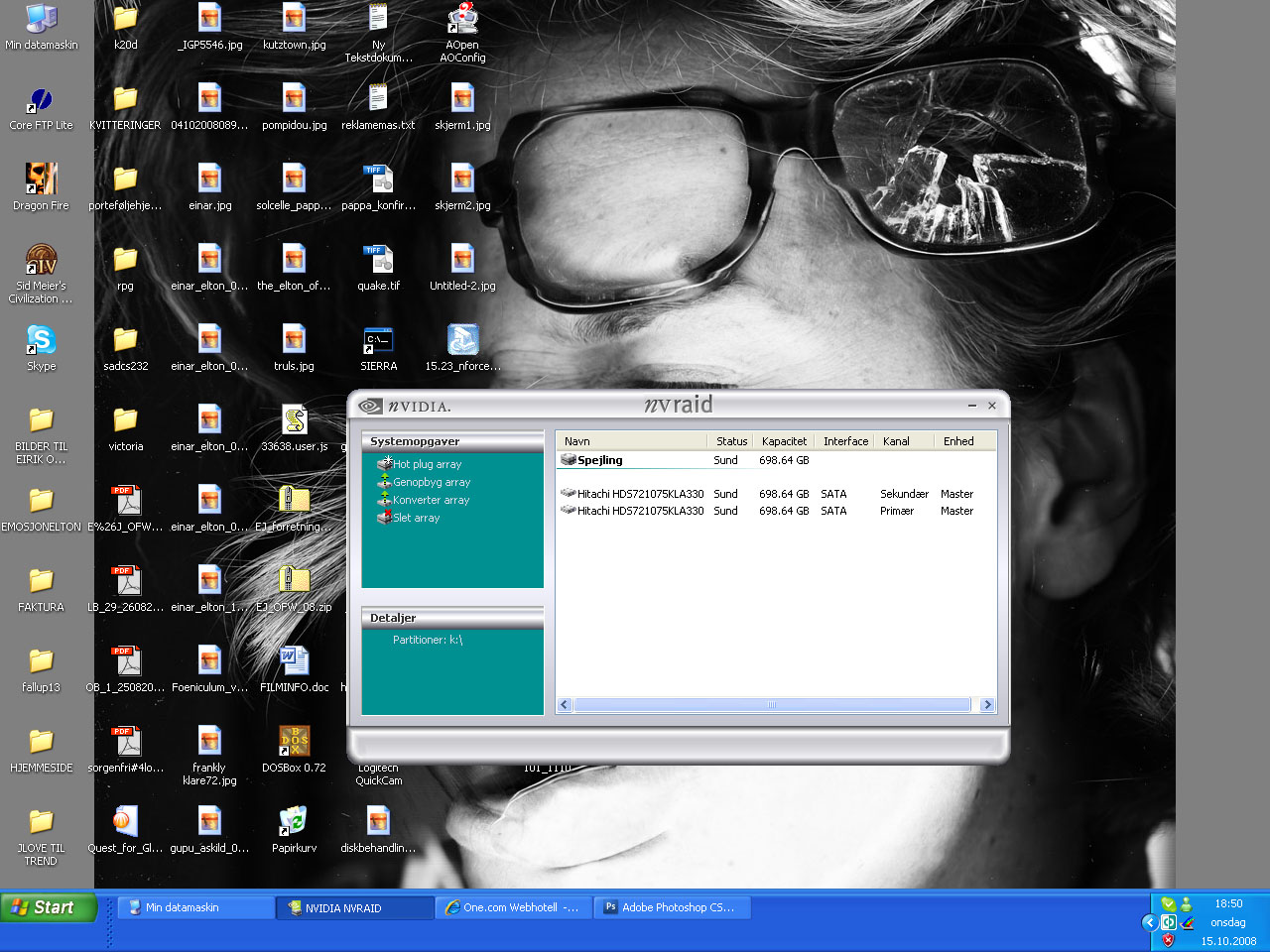Select the pompidou.jpg image icon
1270x952 pixels.
[294, 108]
